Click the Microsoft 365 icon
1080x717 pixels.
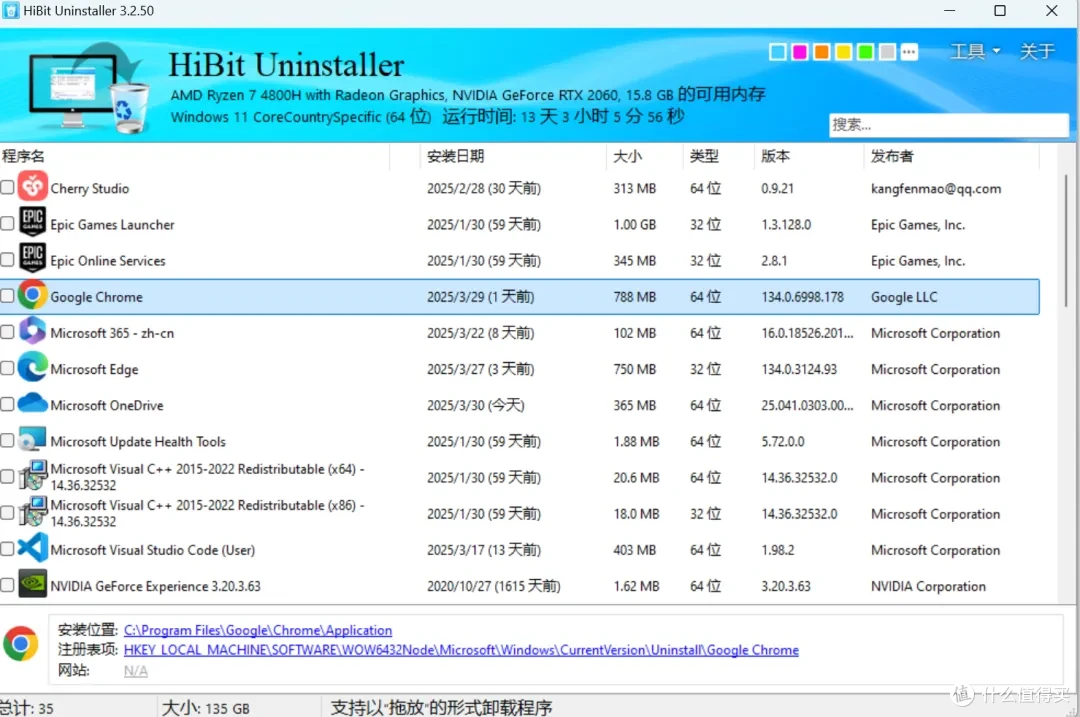coord(32,331)
